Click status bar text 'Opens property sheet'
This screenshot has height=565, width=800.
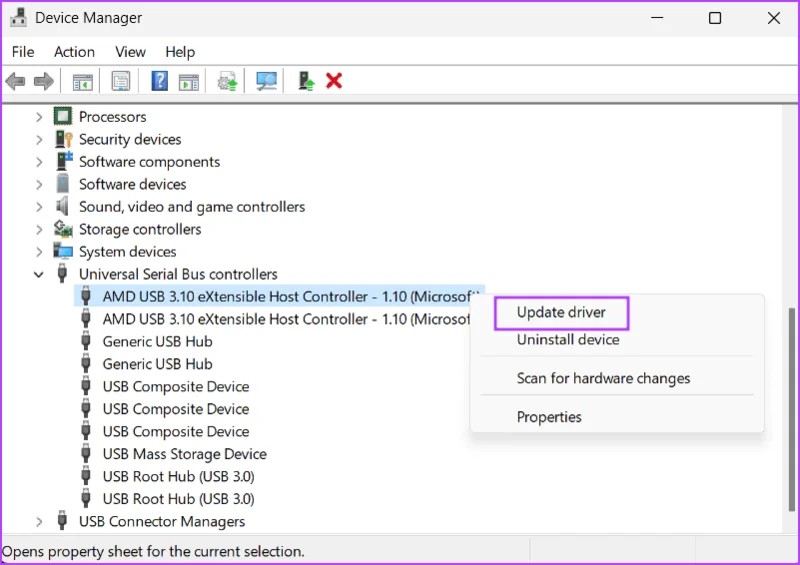click(153, 551)
